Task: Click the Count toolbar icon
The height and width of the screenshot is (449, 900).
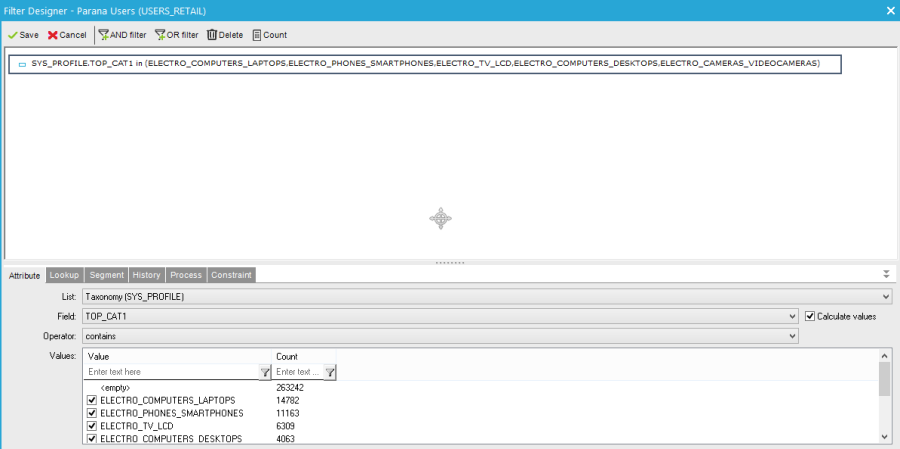Action: [257, 35]
